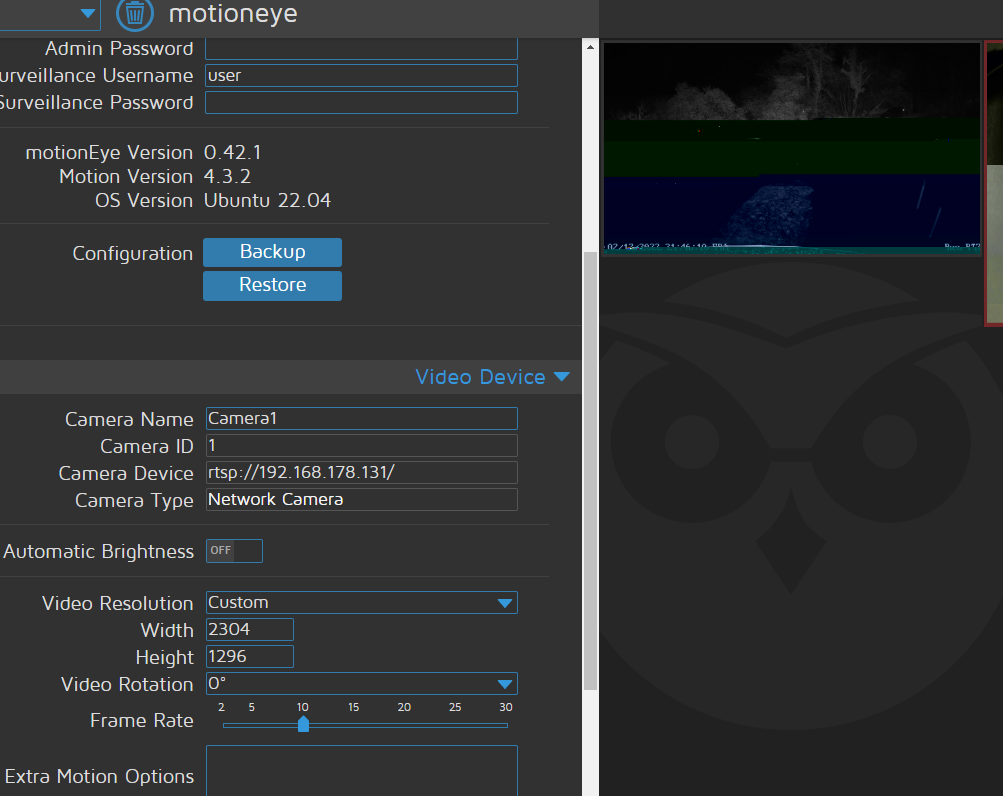Click the Camera Type Network Camera field
Viewport: 1003px width, 796px height.
click(x=361, y=500)
